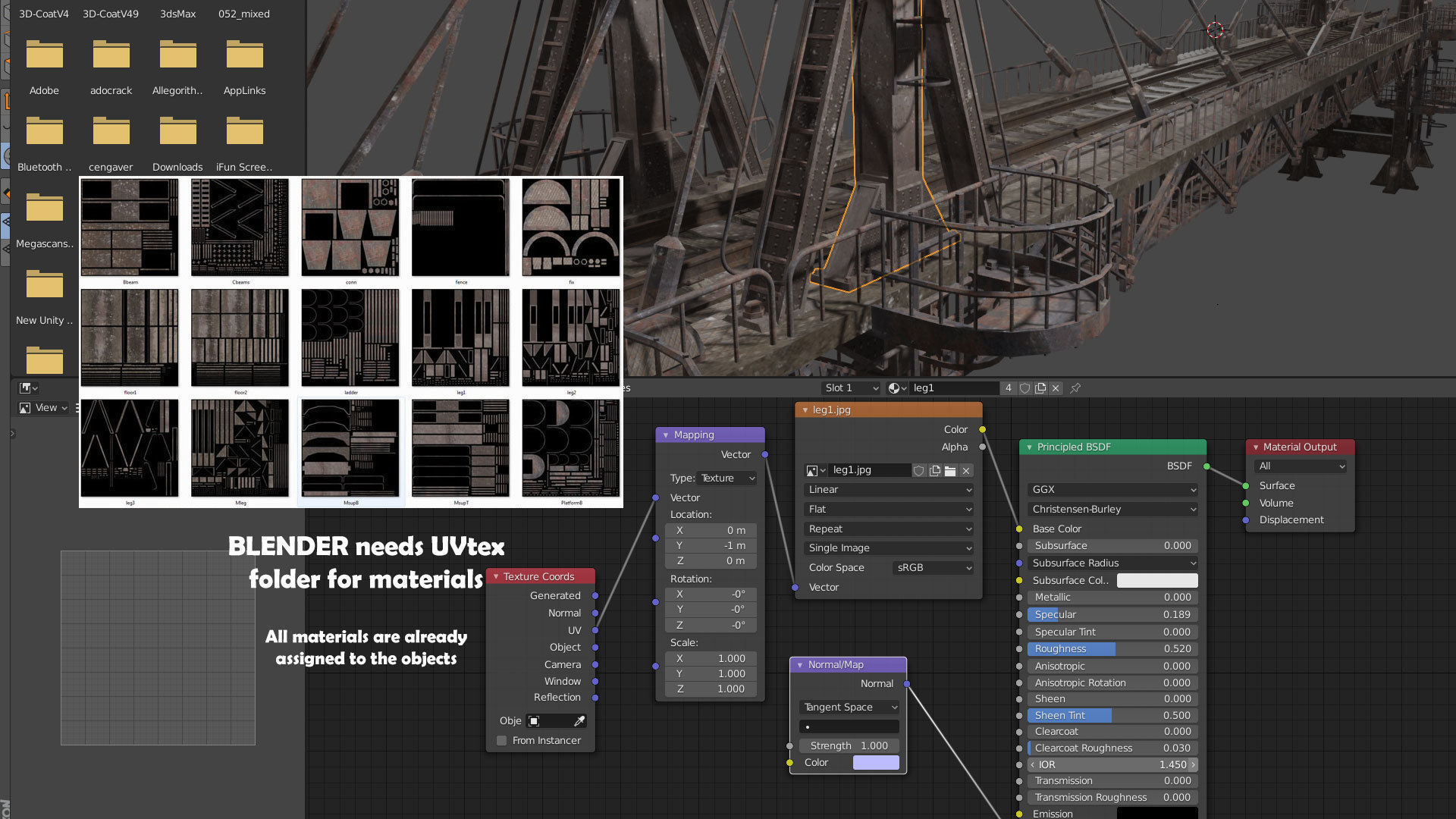
Task: Collapse the Mapping node triangle
Action: (x=666, y=435)
